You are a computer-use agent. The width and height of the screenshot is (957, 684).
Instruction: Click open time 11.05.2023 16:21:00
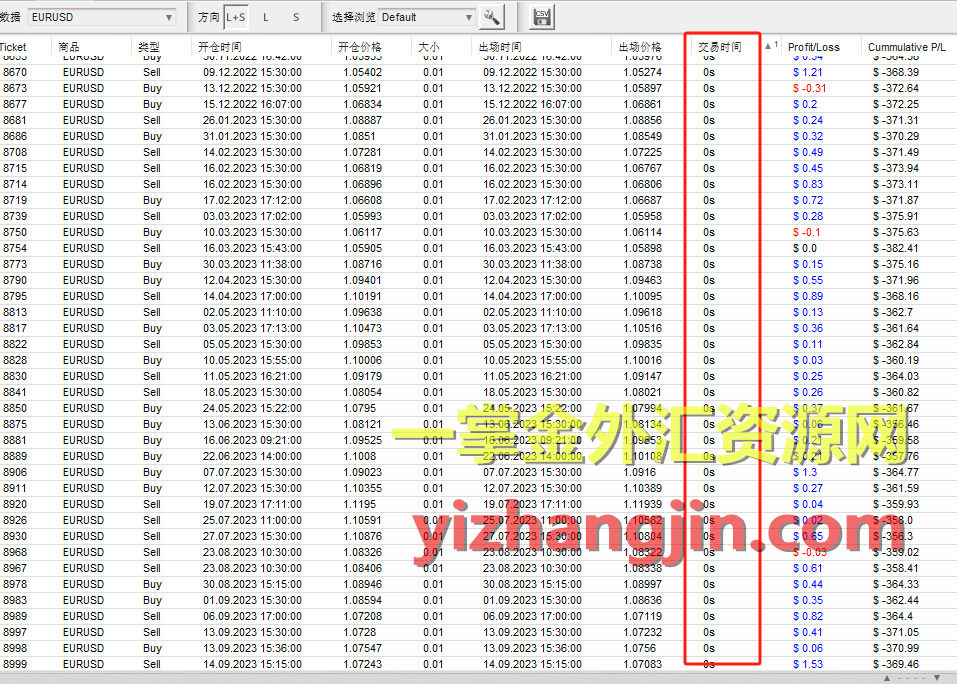pos(252,376)
